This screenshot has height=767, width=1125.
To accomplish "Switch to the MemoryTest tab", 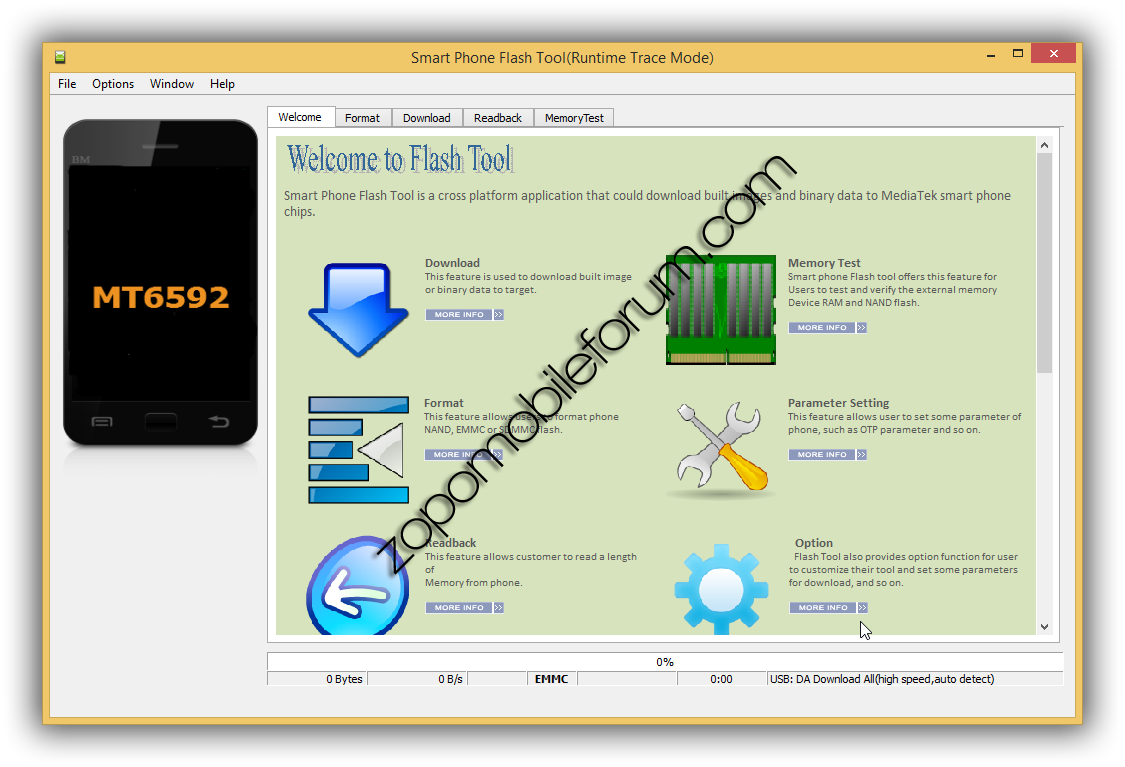I will point(574,118).
